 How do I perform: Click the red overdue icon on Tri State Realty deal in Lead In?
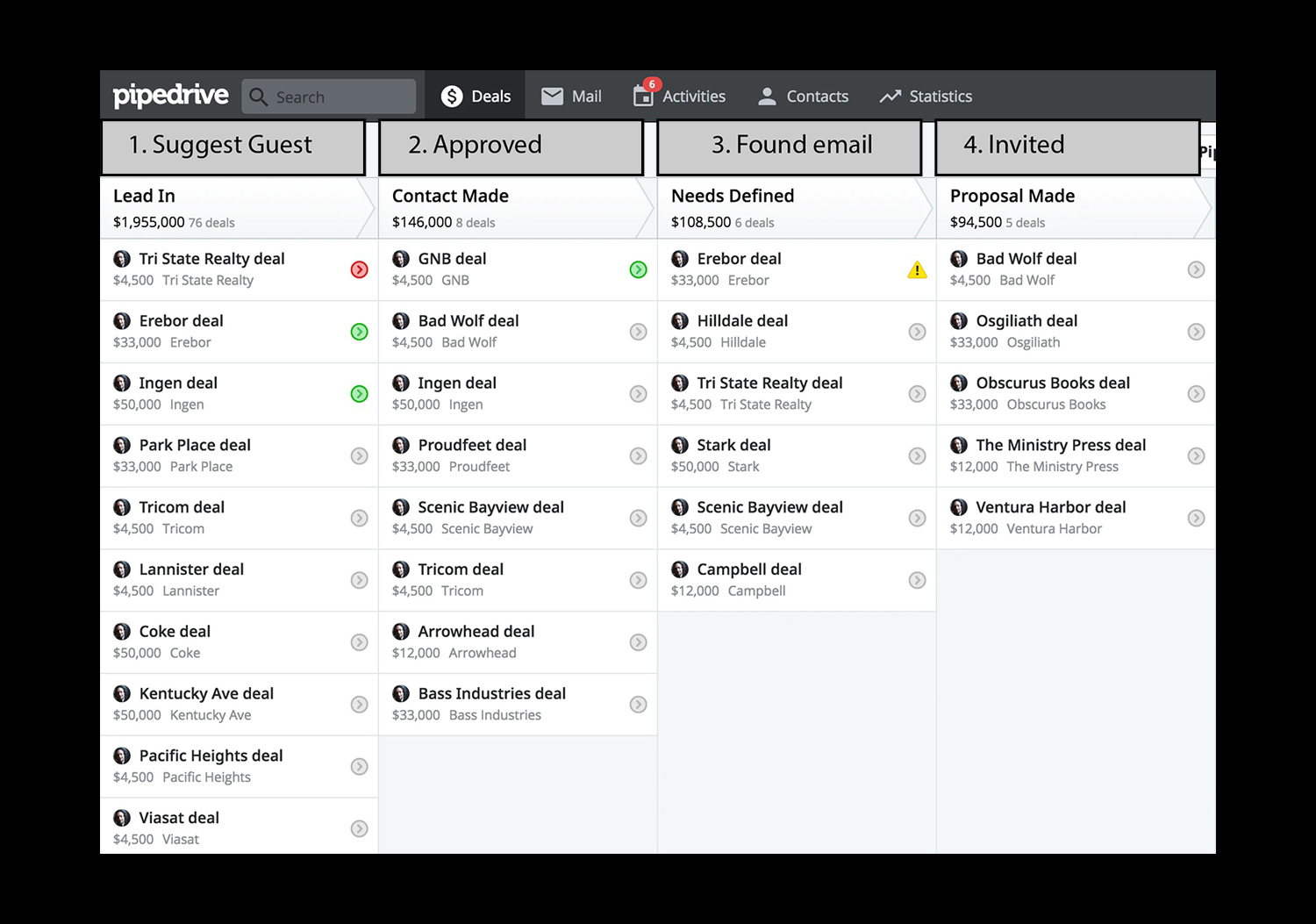[x=360, y=269]
